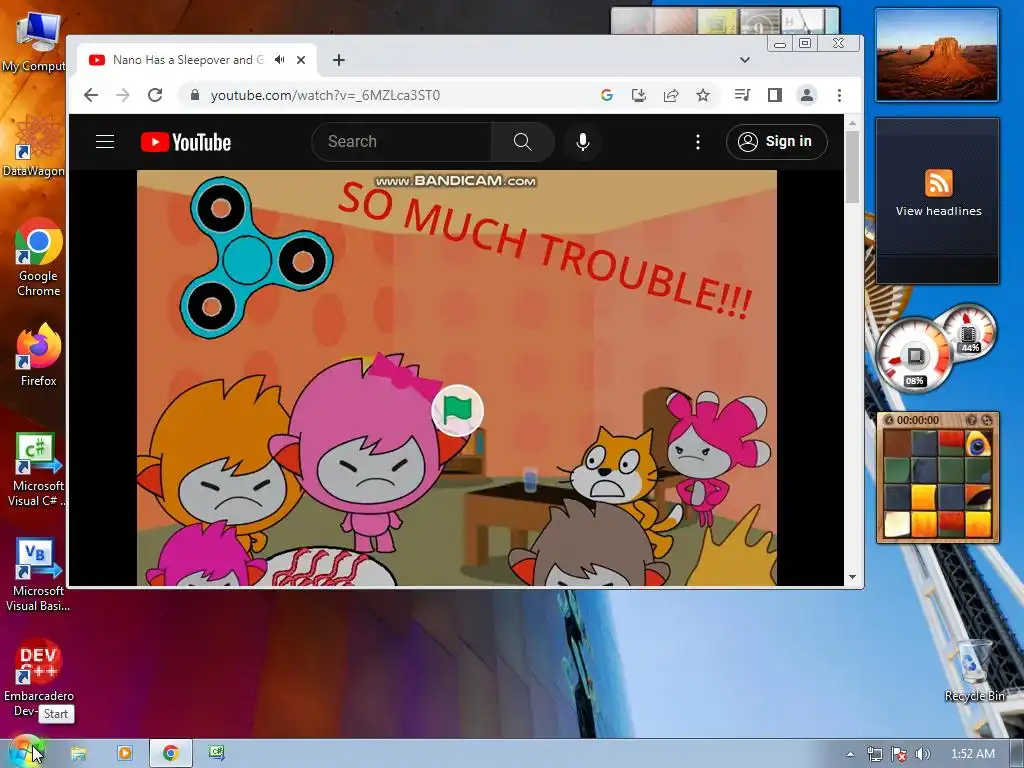
Task: Click the page scrollbar down arrow
Action: (x=852, y=577)
